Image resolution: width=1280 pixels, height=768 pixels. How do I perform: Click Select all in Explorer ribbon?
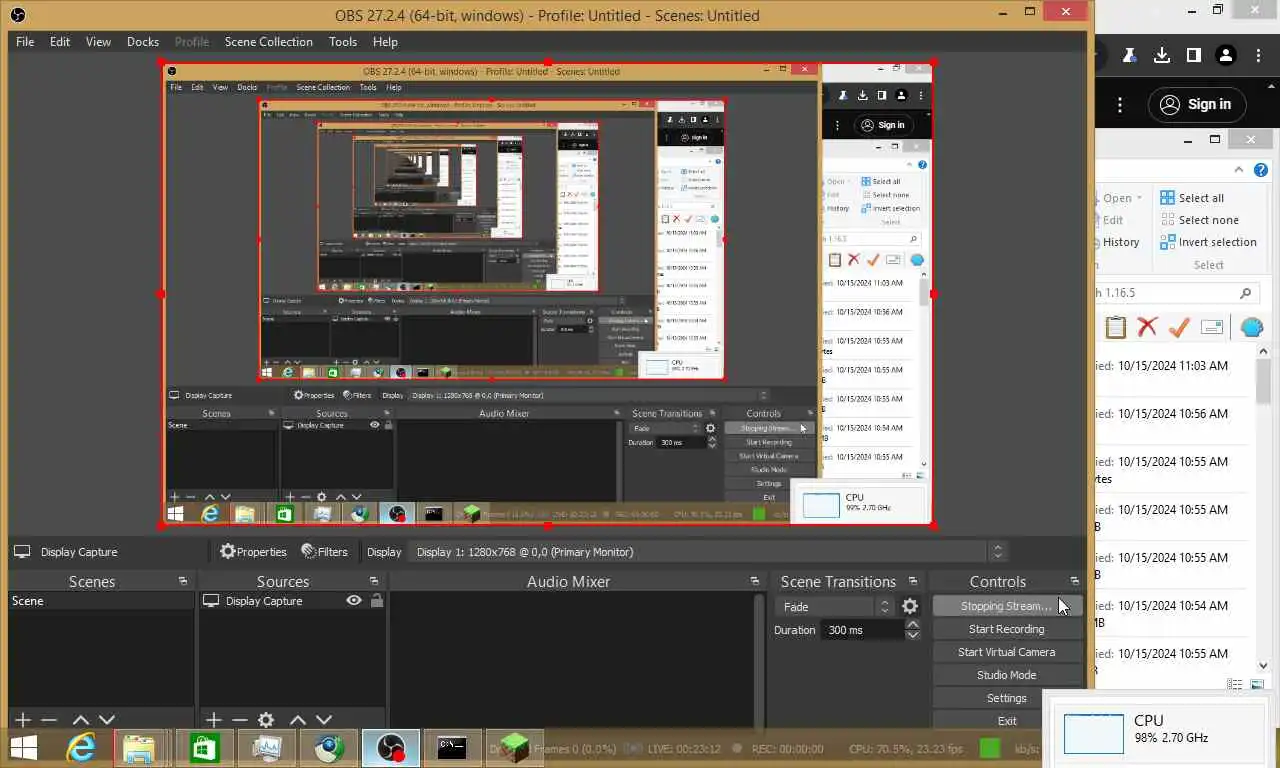point(1192,198)
